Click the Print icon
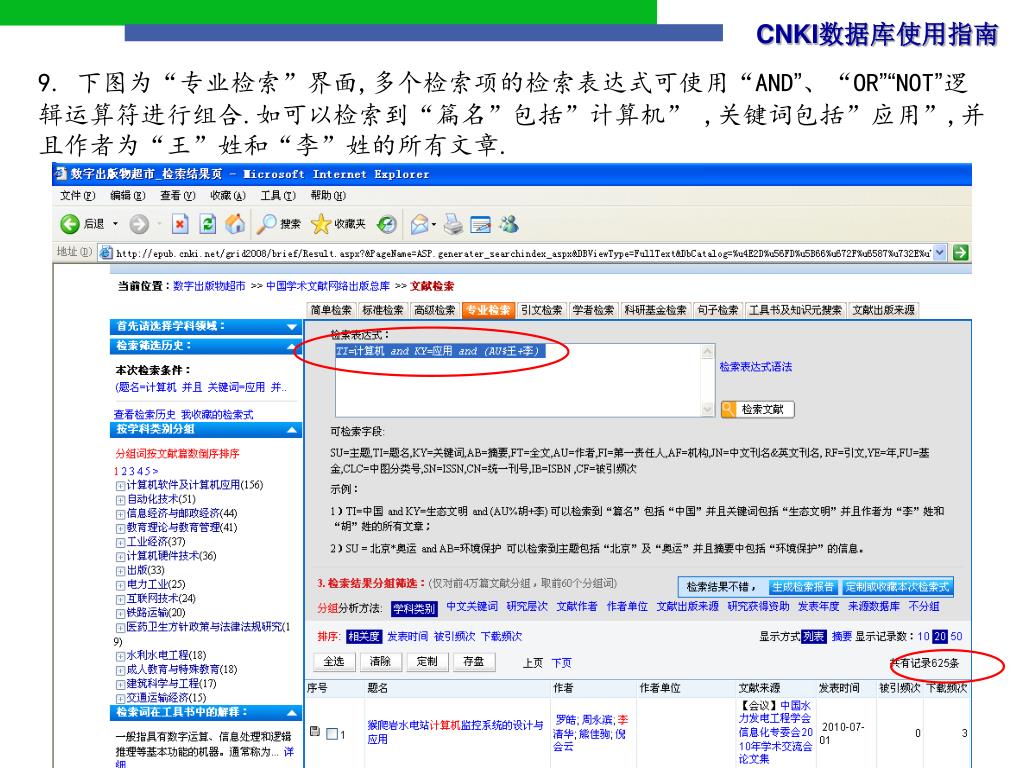 pos(453,224)
